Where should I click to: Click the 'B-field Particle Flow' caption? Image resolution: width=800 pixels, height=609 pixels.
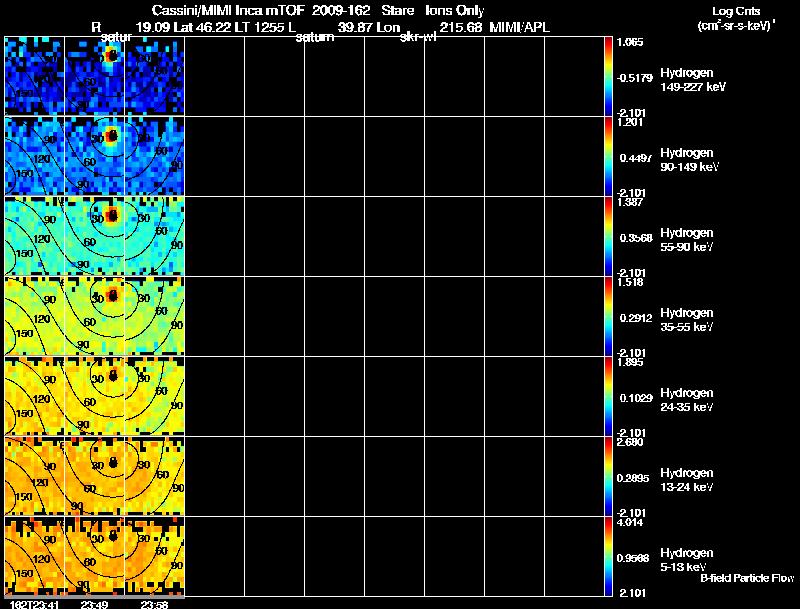[747, 578]
